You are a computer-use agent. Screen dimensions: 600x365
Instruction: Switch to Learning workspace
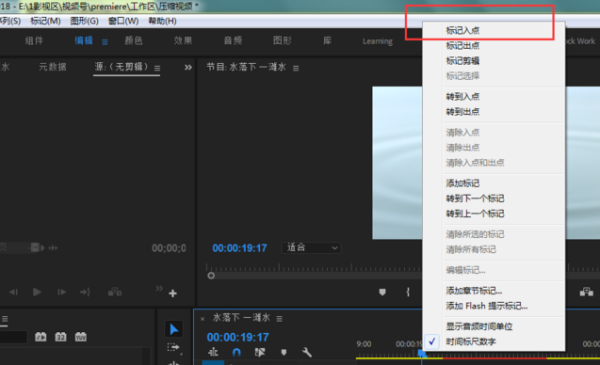pos(378,41)
